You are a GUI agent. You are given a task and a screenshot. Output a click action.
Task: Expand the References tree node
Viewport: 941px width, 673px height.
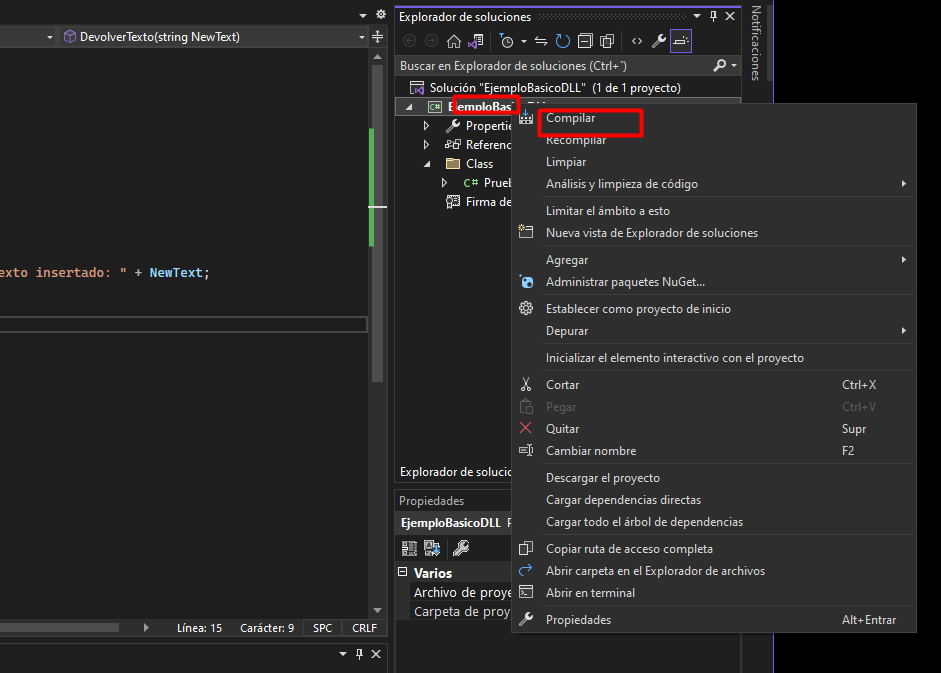click(x=426, y=145)
